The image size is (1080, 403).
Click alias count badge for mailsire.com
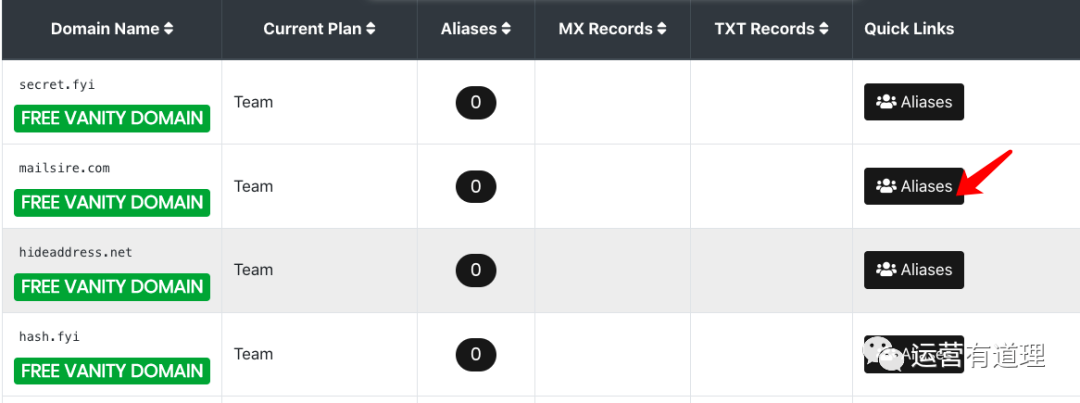point(476,186)
